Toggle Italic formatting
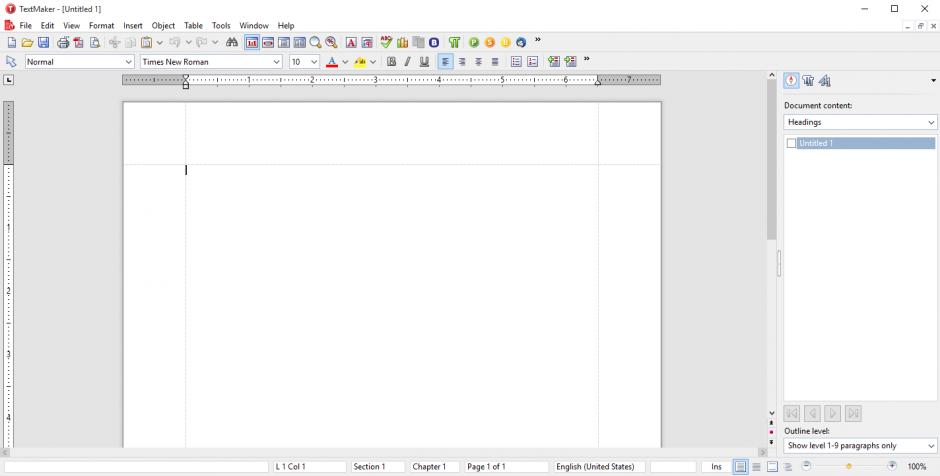 click(x=408, y=61)
